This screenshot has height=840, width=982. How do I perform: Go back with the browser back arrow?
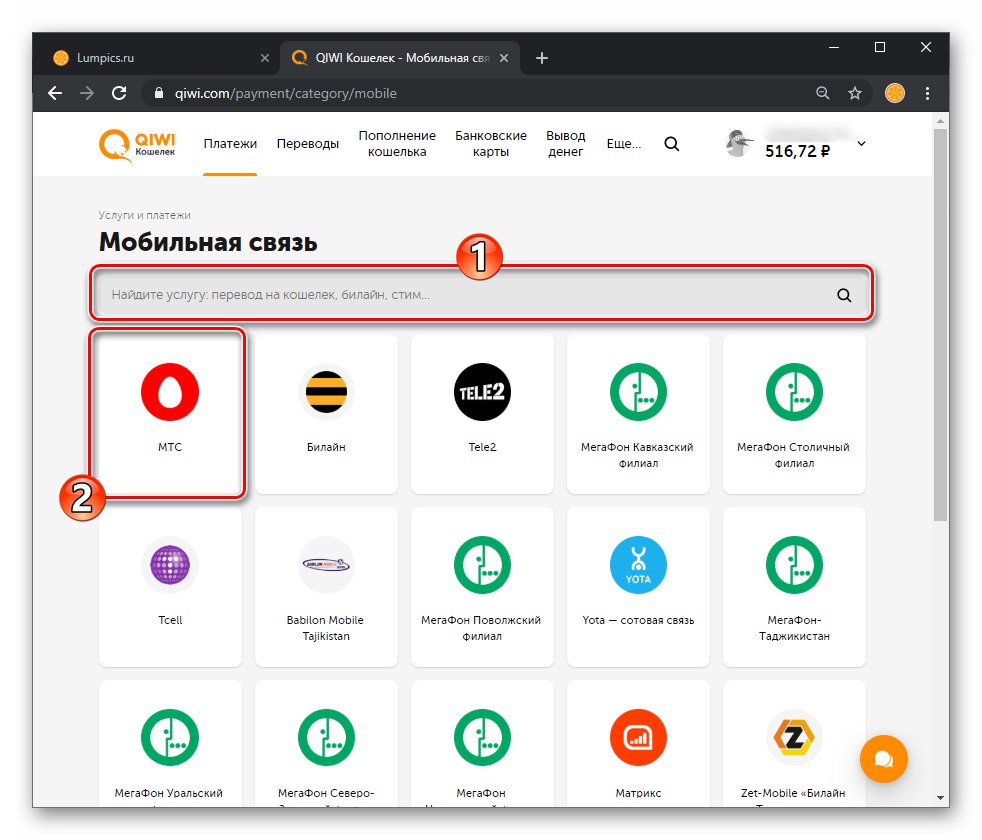coord(55,93)
